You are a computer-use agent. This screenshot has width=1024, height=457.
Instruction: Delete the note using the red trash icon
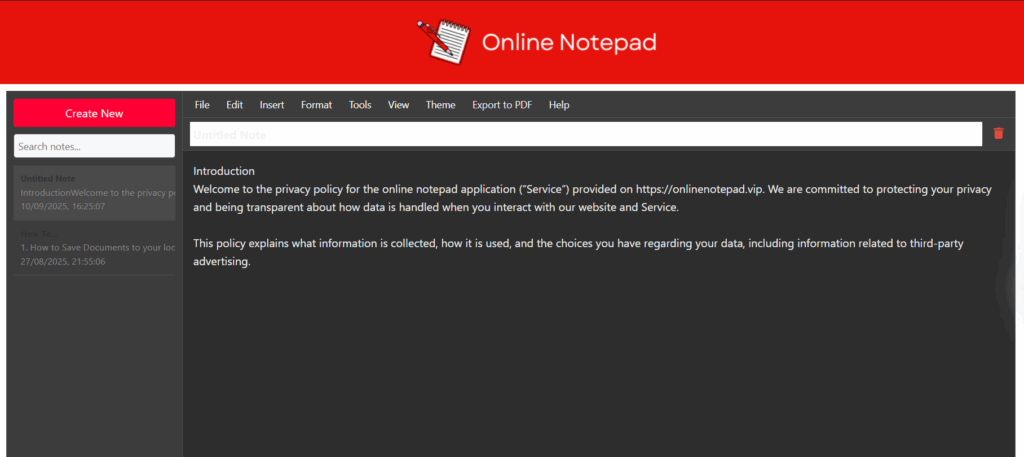(x=998, y=134)
